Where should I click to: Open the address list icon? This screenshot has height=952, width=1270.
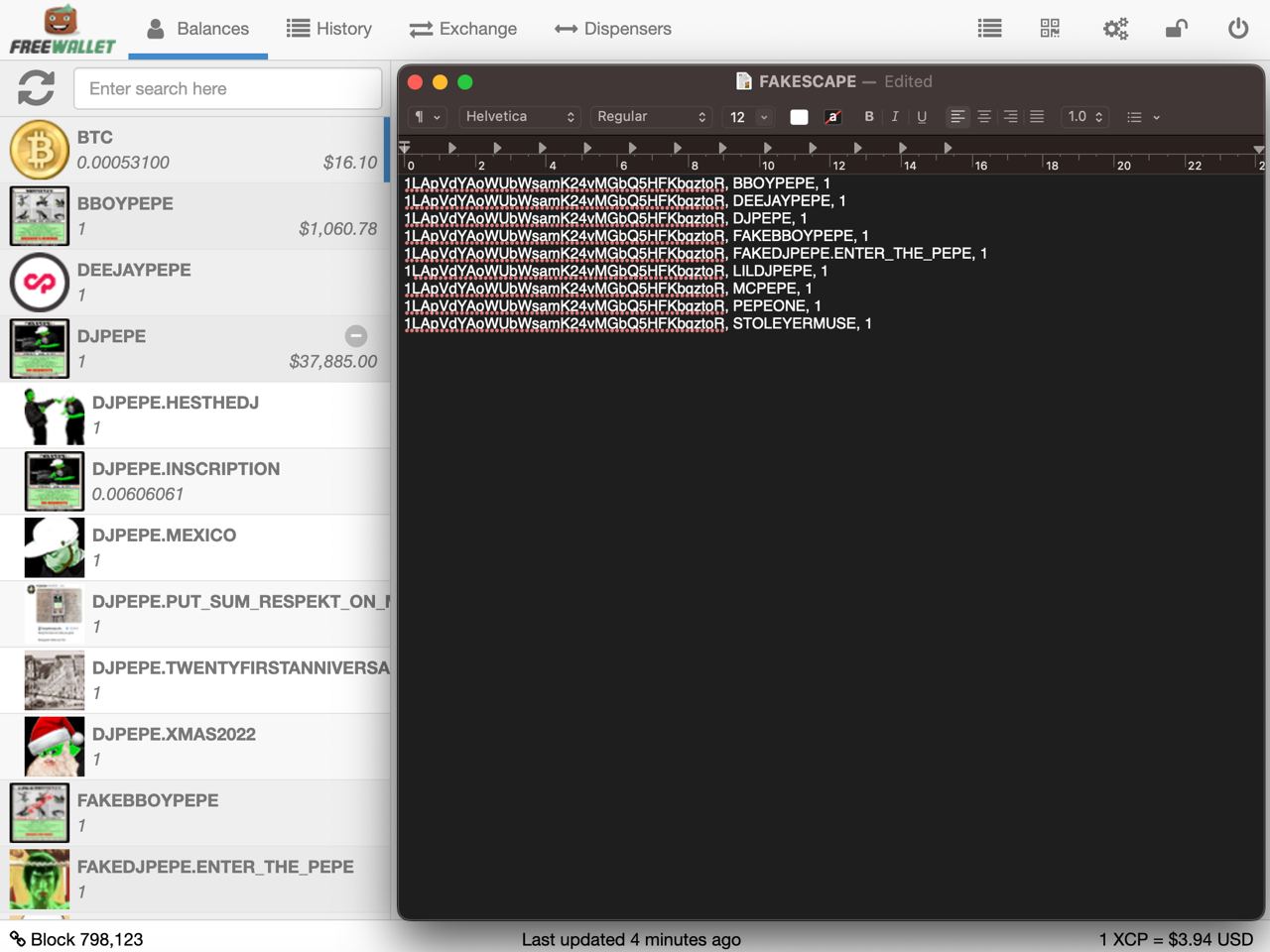[x=989, y=29]
